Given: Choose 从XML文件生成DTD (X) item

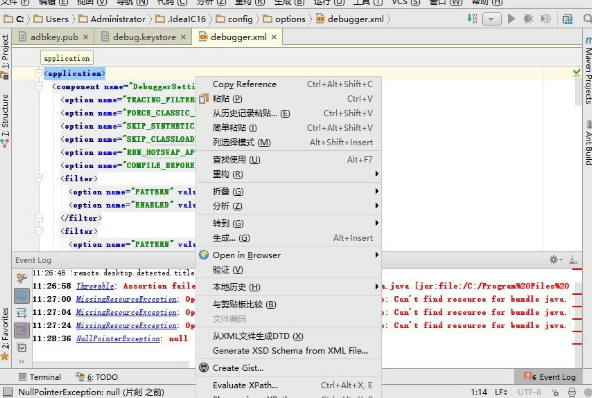Looking at the screenshot, I should click(x=288, y=336).
